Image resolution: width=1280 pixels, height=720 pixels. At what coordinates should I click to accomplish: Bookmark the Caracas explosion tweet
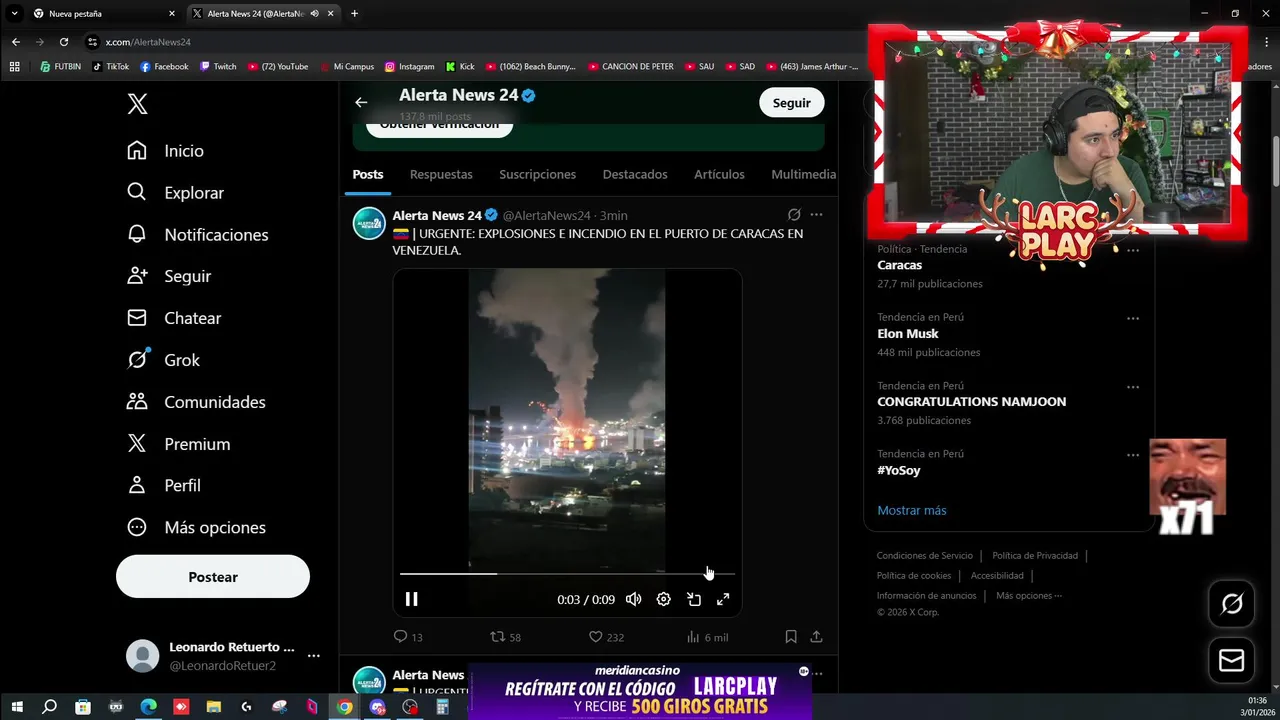(791, 637)
